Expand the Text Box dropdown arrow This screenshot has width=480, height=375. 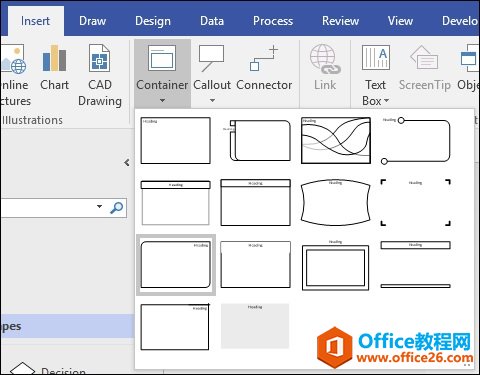click(386, 101)
